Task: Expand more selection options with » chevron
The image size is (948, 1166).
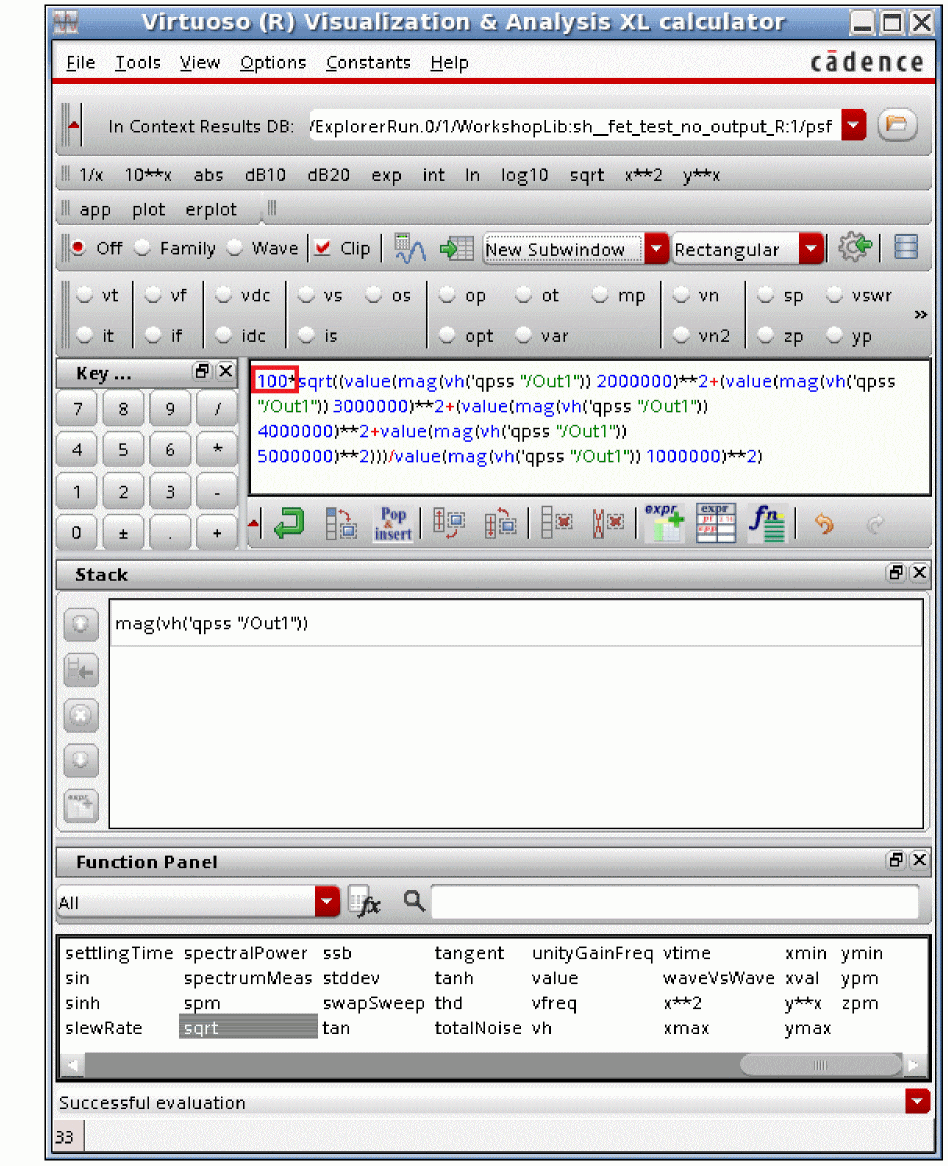Action: (920, 315)
